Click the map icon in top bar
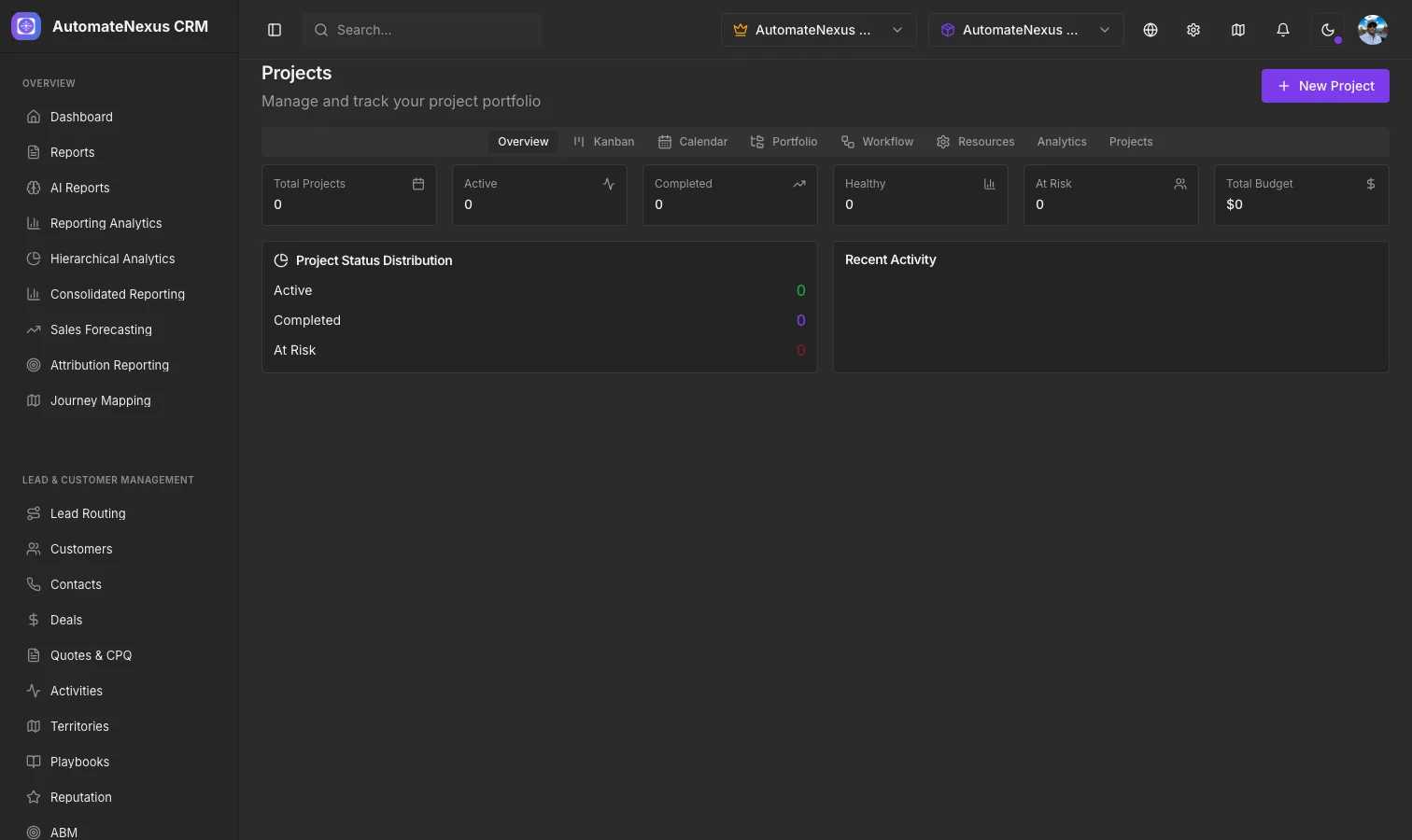Screen dimensions: 1412x840 tap(1238, 30)
